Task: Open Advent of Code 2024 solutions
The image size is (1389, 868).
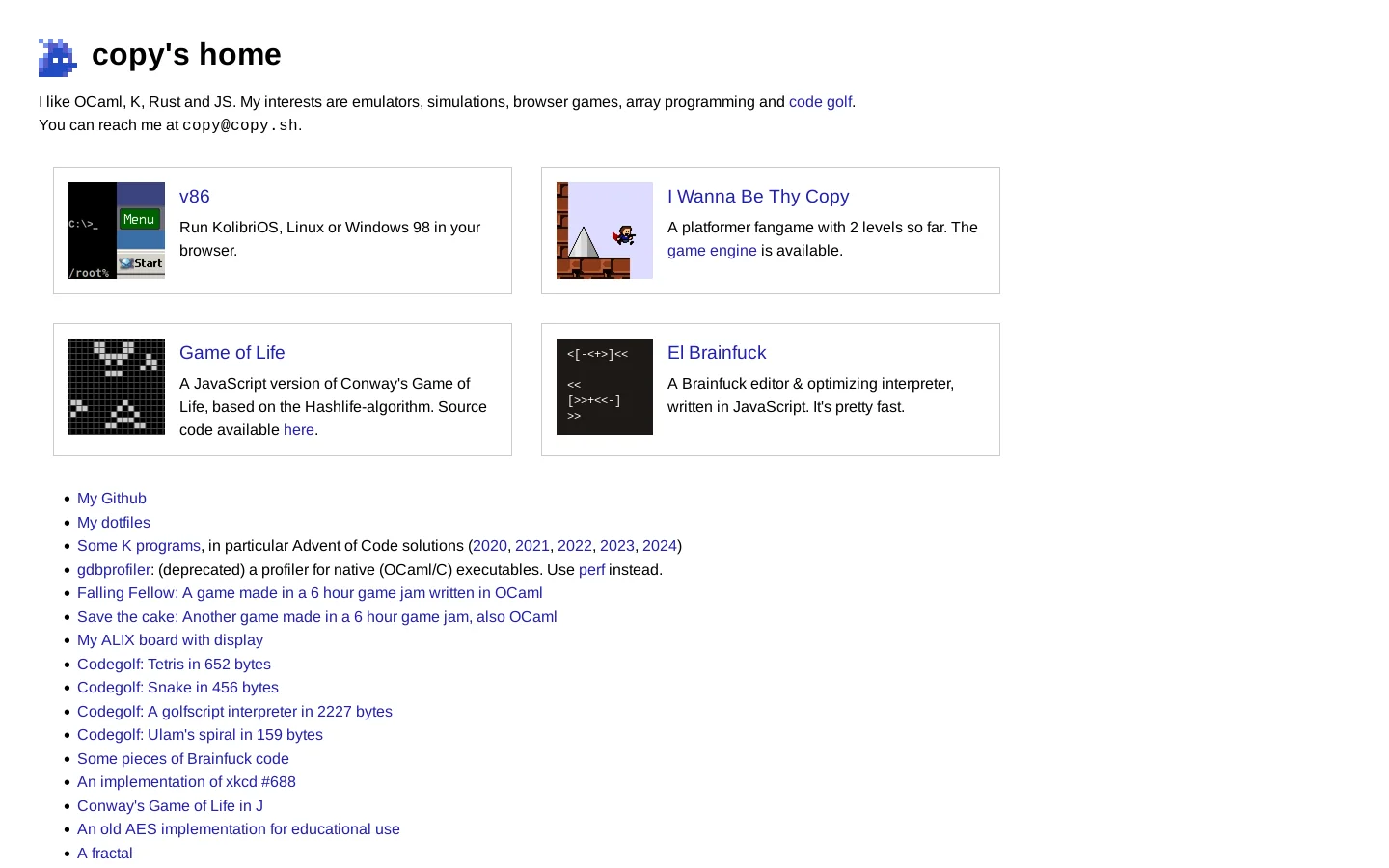Action: 660,546
